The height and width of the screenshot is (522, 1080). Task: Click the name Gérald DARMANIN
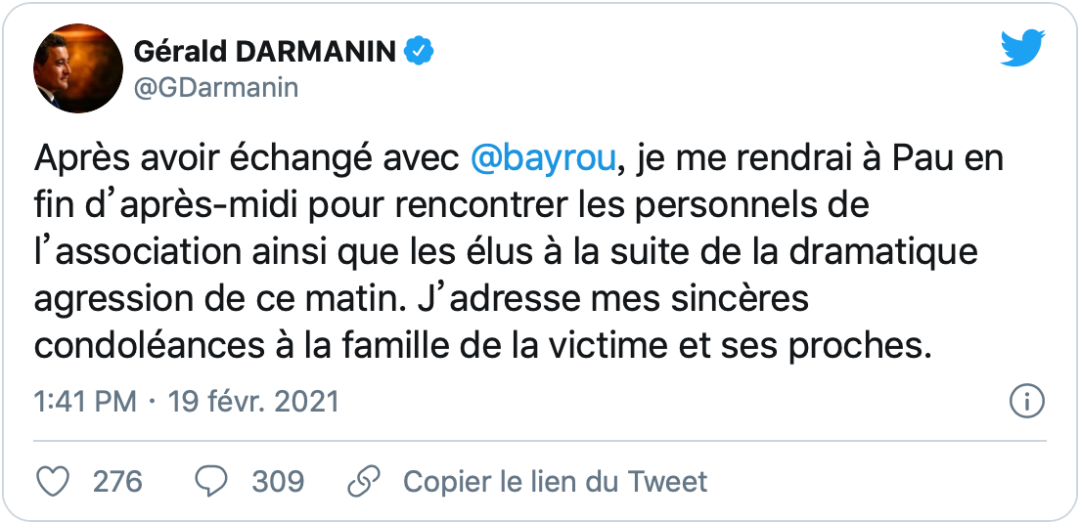(x=264, y=51)
